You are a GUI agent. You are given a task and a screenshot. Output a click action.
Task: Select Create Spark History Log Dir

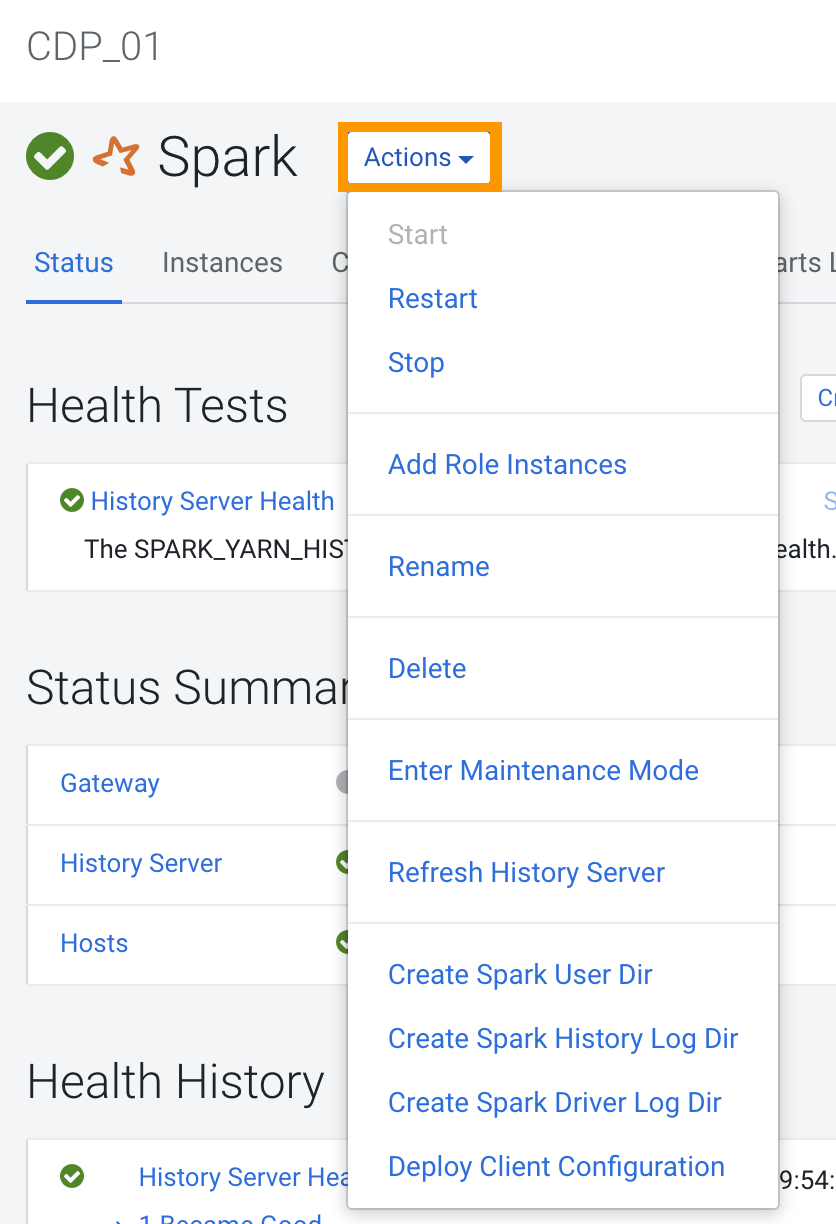point(563,1039)
